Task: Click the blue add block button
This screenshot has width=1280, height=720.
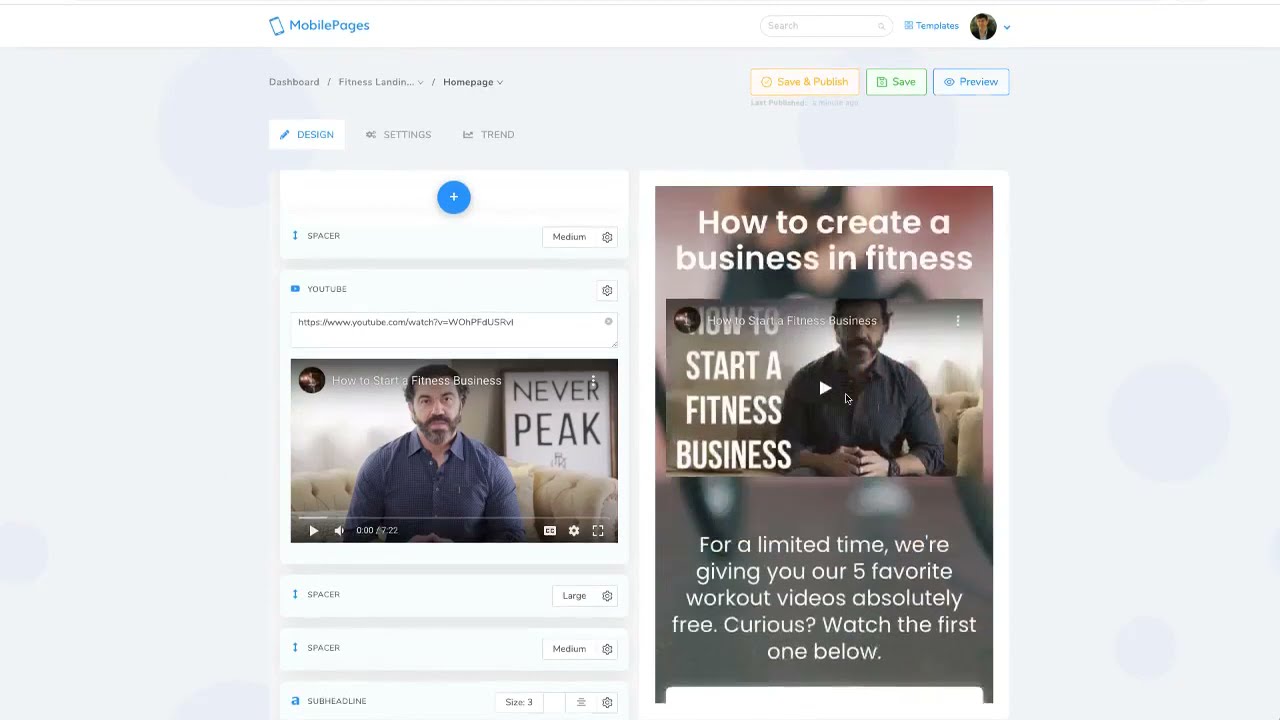Action: pyautogui.click(x=453, y=197)
